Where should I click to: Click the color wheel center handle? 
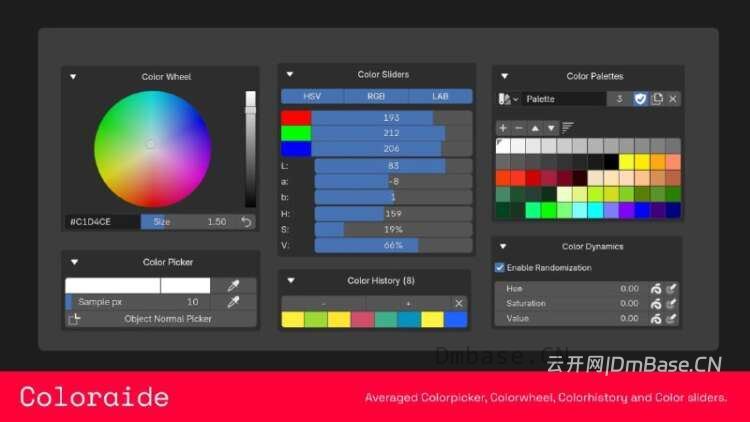[x=151, y=144]
